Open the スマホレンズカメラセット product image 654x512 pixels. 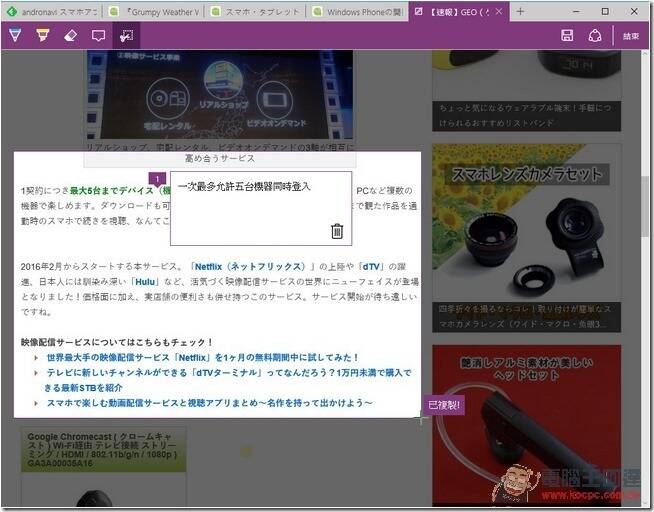[526, 223]
